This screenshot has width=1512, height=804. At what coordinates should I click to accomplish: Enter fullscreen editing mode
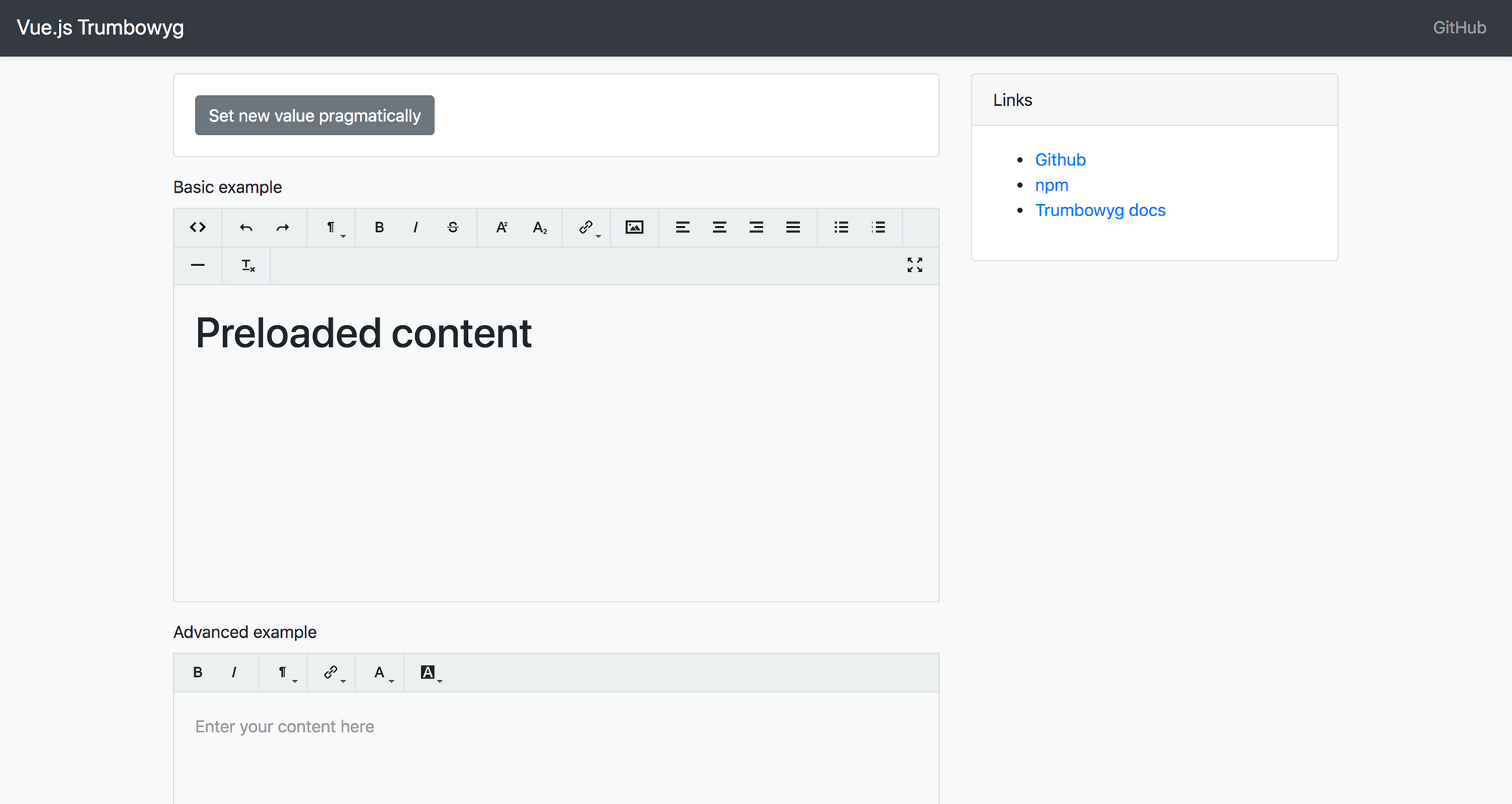[914, 265]
